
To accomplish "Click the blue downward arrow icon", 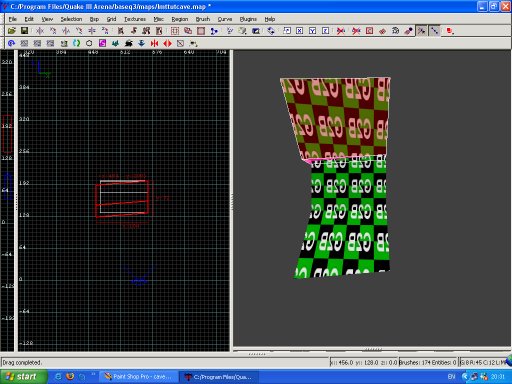I will click(141, 43).
